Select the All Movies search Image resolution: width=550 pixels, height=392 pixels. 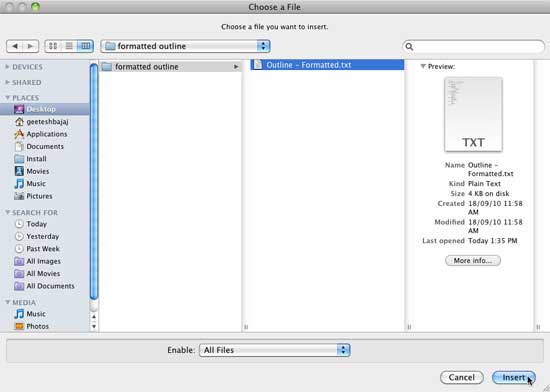pos(45,273)
